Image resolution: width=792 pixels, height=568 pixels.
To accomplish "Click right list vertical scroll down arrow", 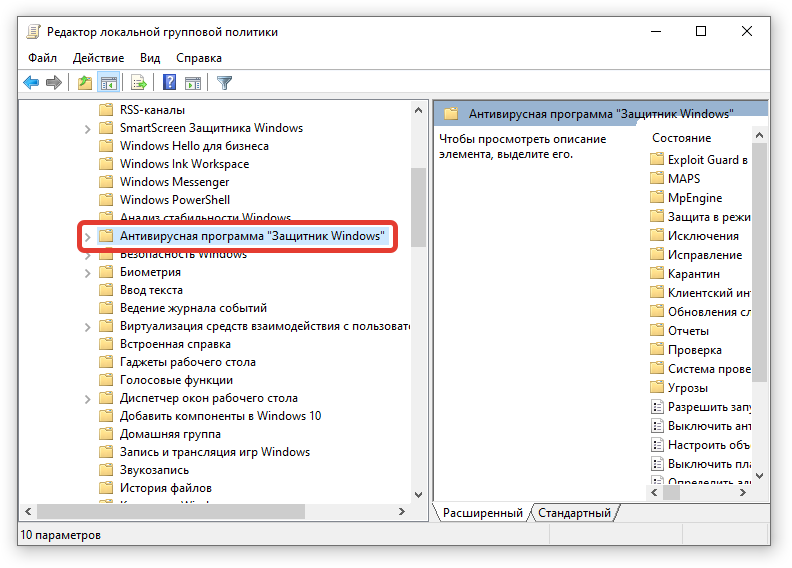I will tap(759, 476).
